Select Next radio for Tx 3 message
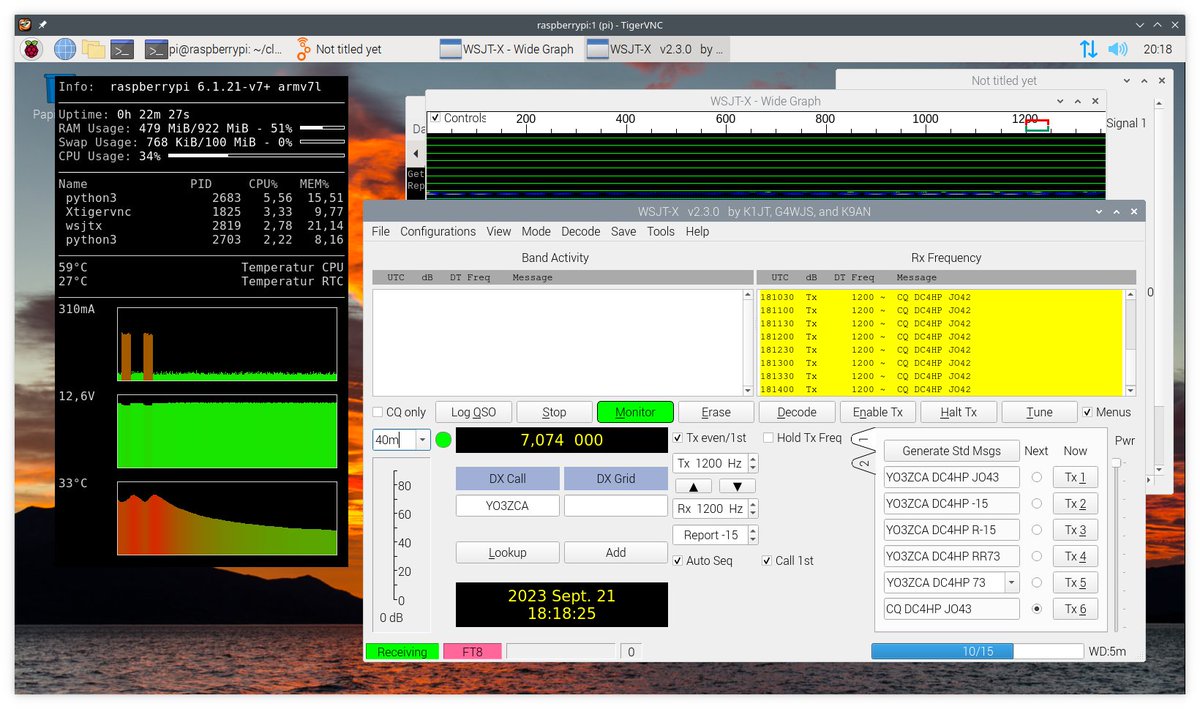 (x=1036, y=530)
